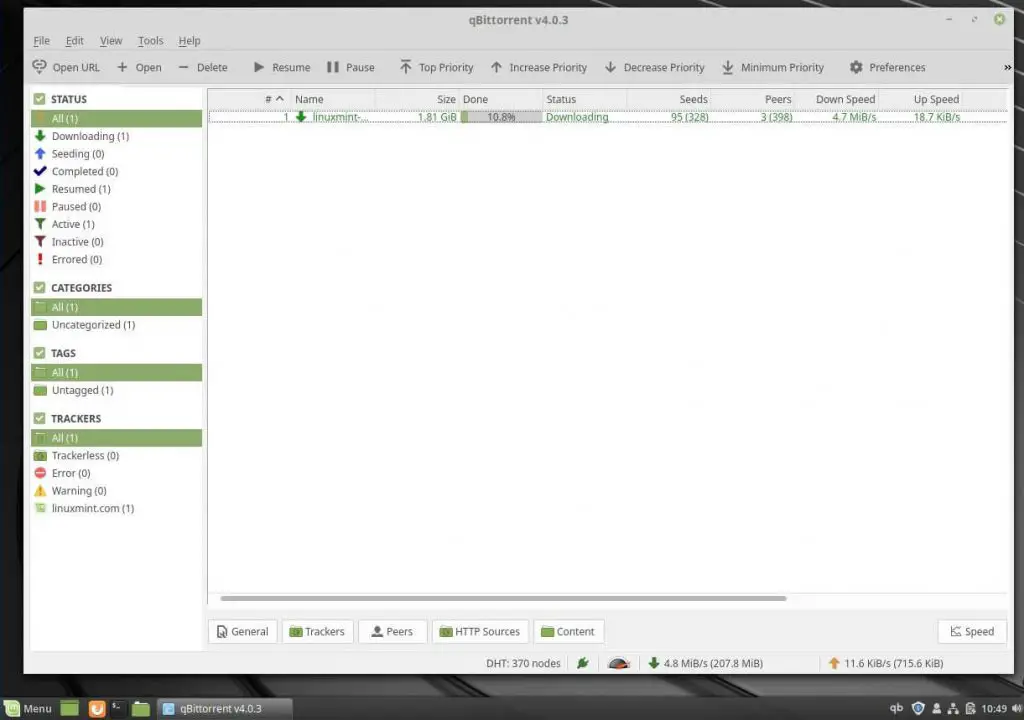This screenshot has height=720, width=1024.
Task: Filter by Errored (0) status
Action: [x=116, y=259]
